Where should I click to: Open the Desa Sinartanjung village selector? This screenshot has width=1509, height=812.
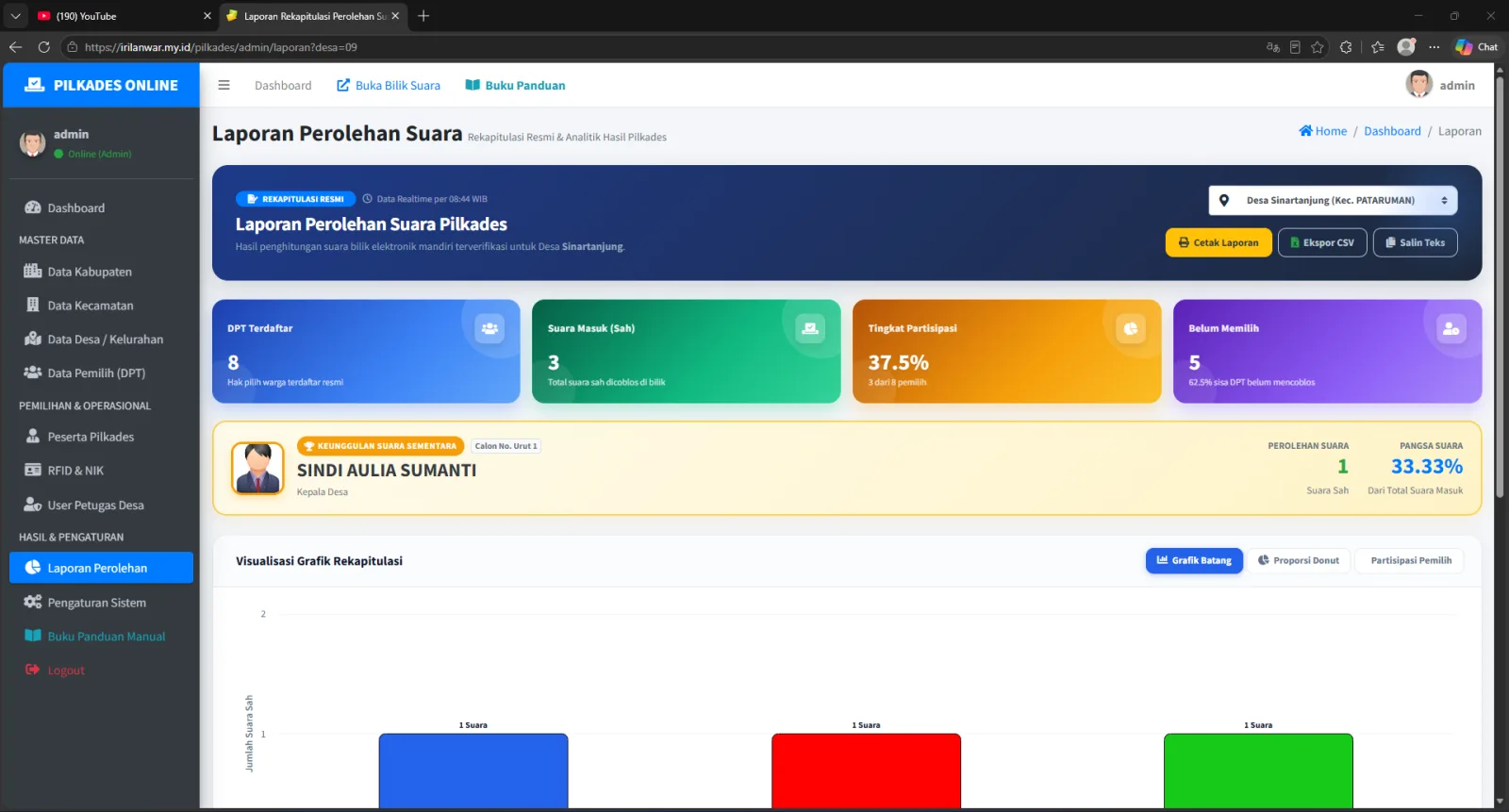click(x=1333, y=200)
